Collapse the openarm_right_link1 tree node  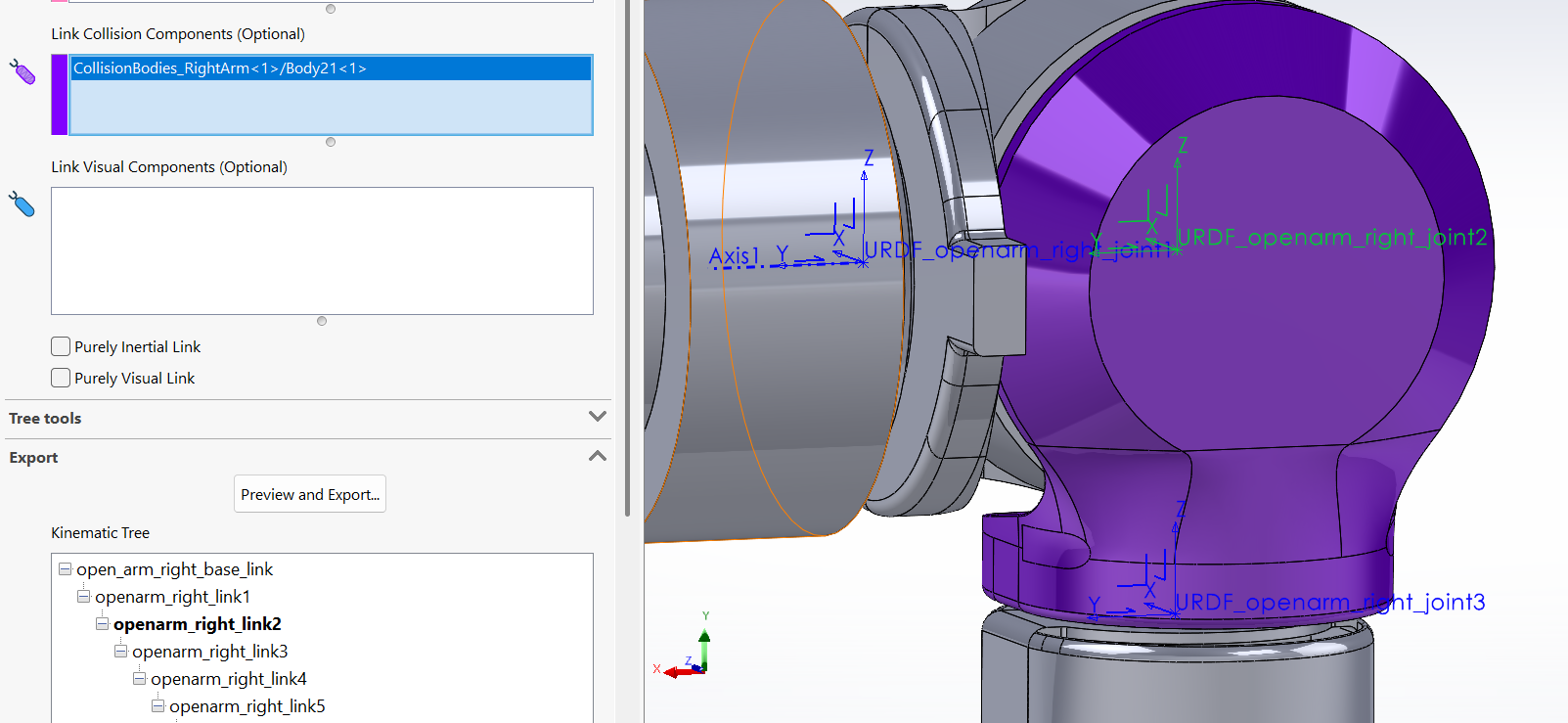pyautogui.click(x=83, y=596)
